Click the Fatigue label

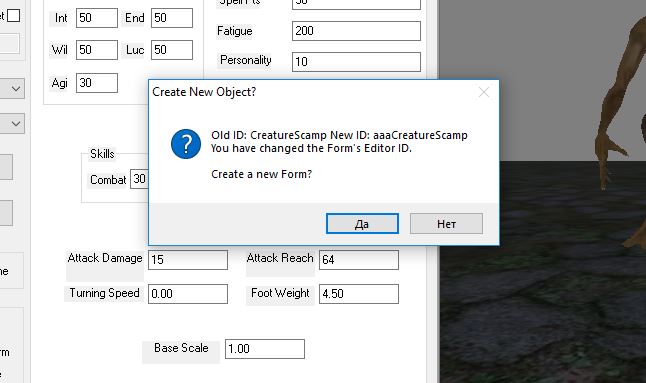point(234,31)
